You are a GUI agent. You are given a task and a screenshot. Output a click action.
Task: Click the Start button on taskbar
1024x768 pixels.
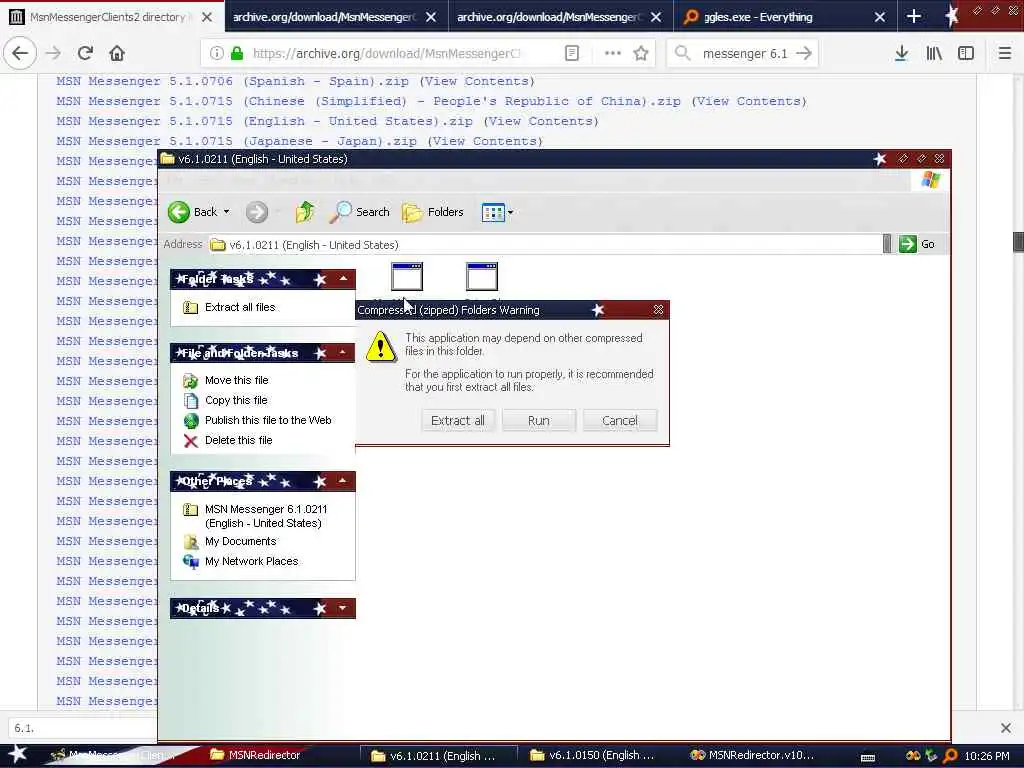tap(18, 755)
